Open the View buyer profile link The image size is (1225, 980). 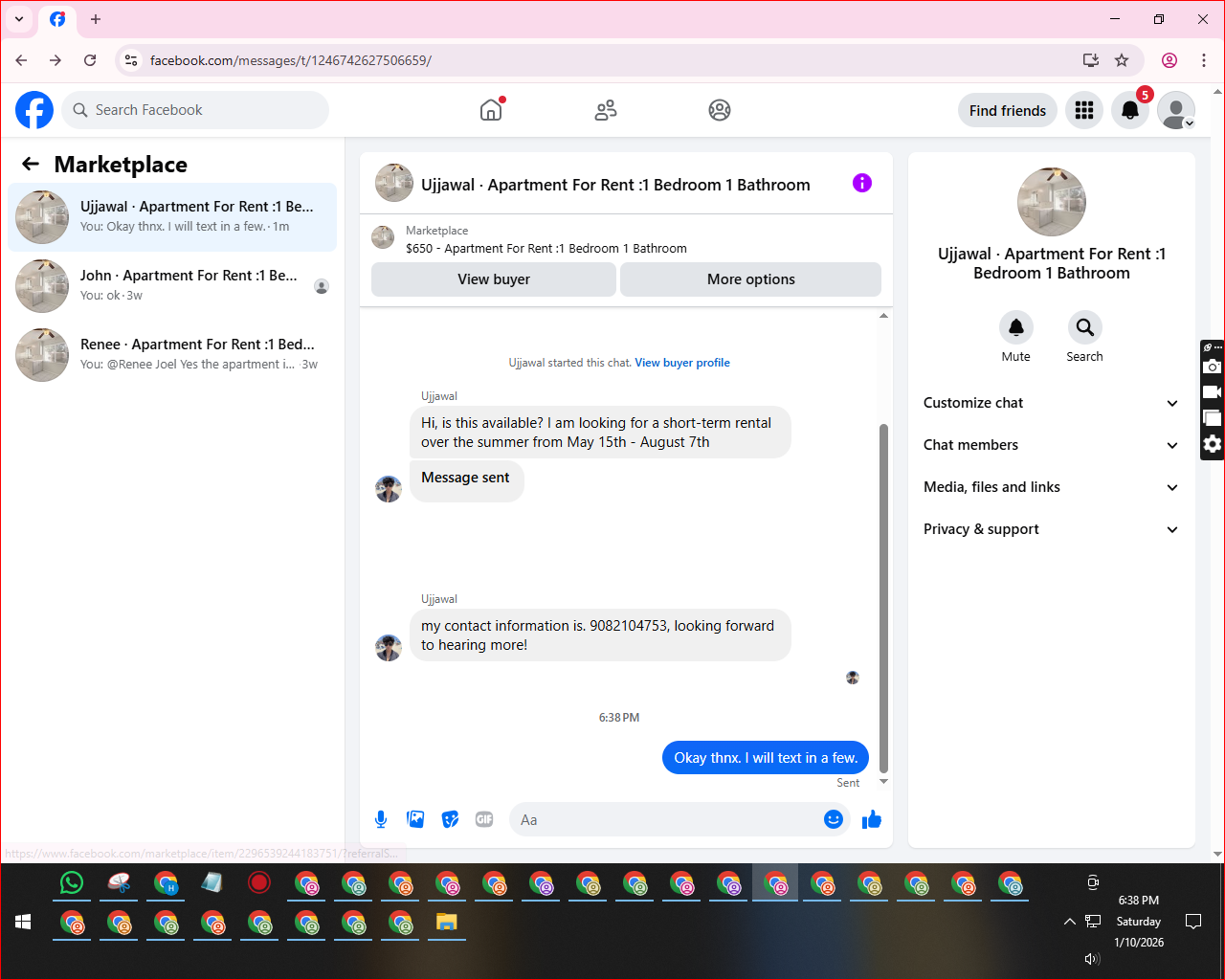pos(682,363)
